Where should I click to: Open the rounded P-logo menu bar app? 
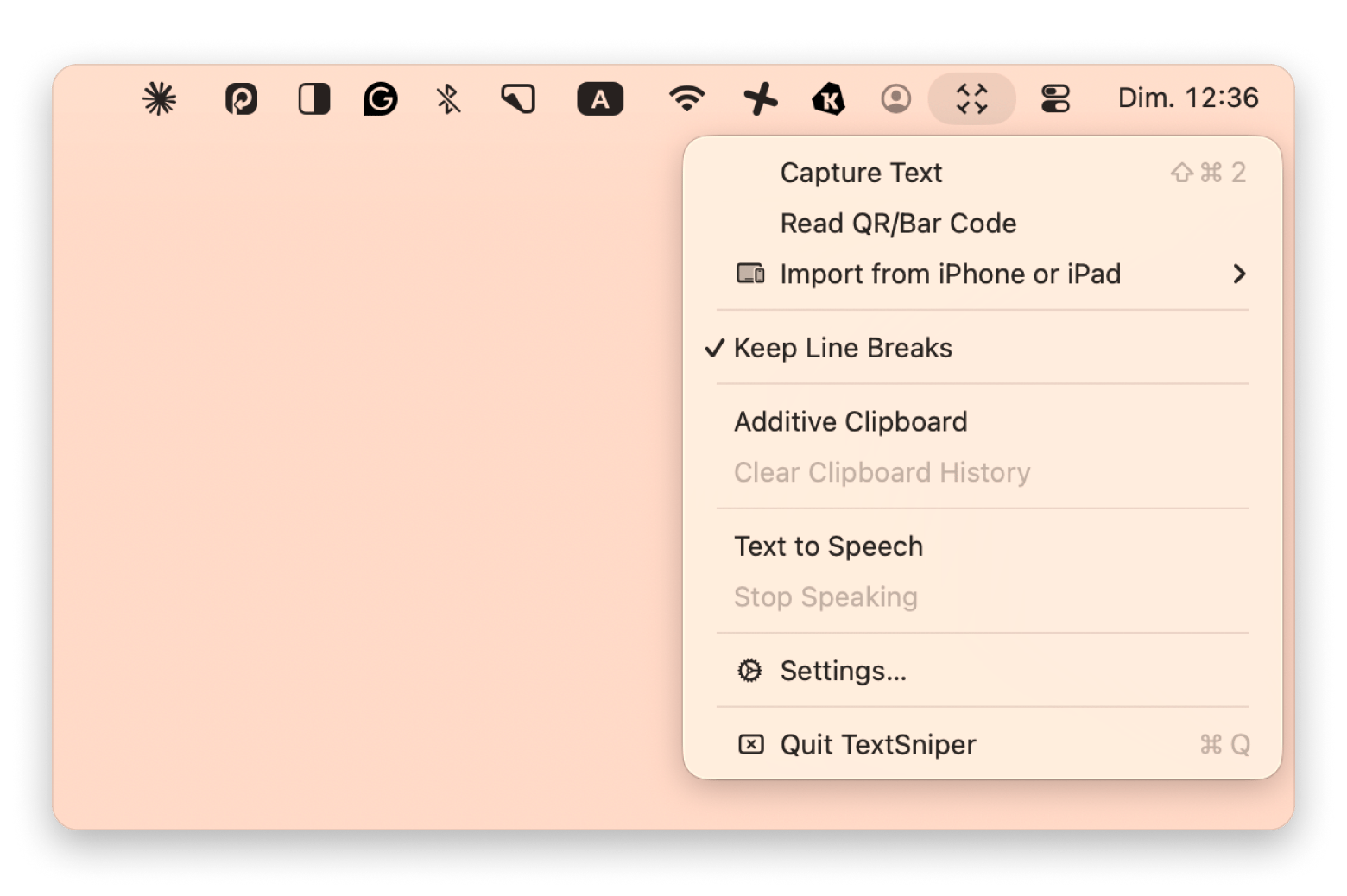[242, 98]
